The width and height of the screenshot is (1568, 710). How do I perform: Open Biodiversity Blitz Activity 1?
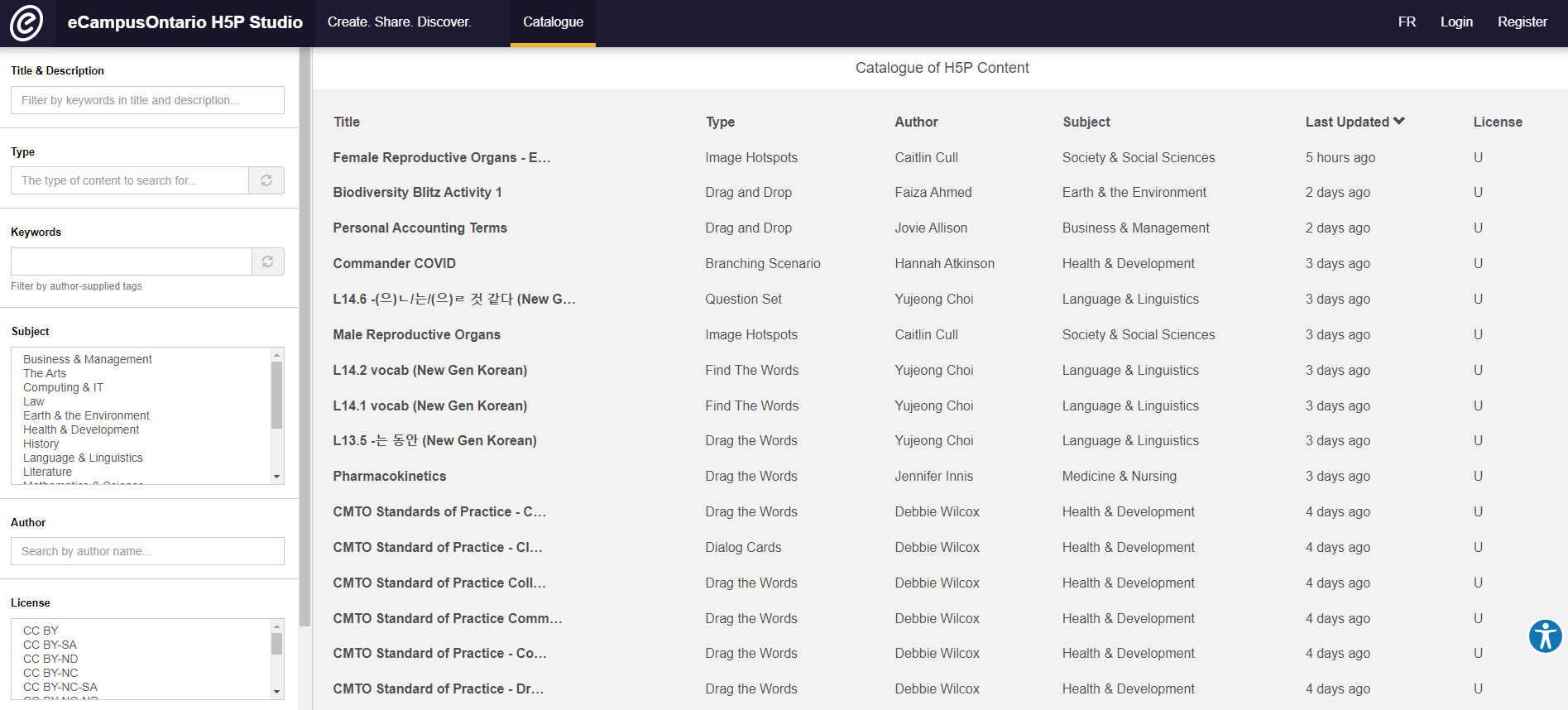[417, 192]
